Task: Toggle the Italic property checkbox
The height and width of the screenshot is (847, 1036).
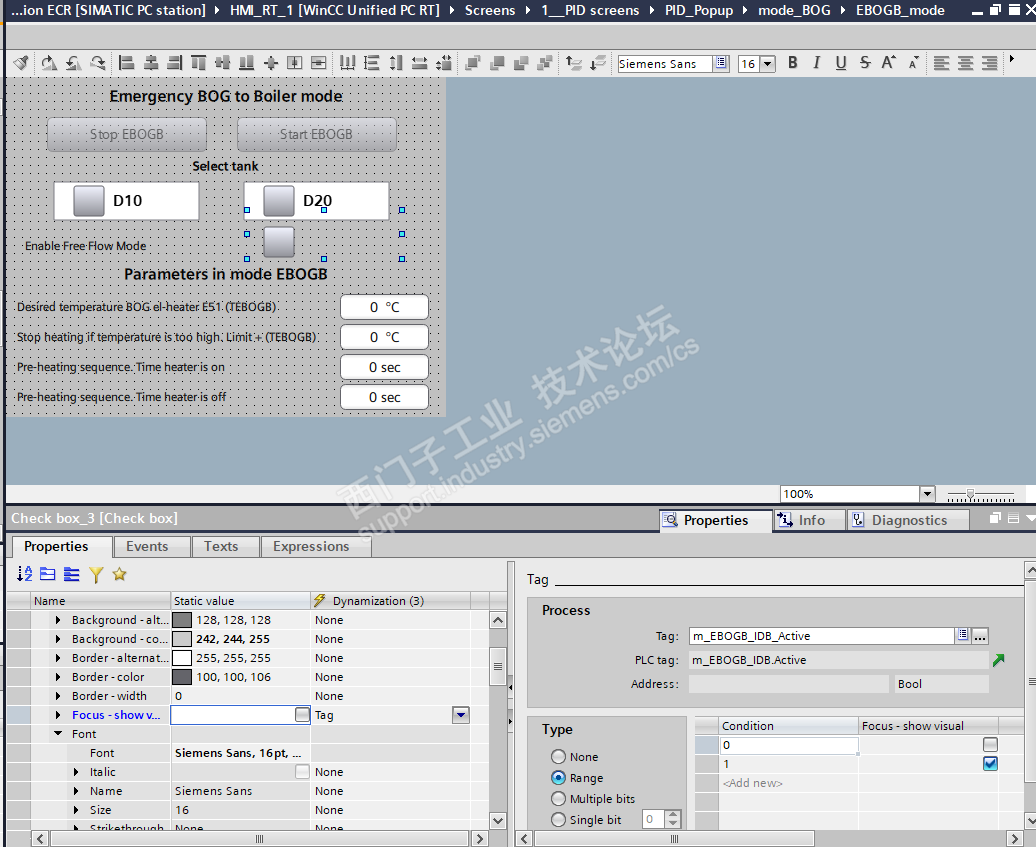Action: click(302, 771)
